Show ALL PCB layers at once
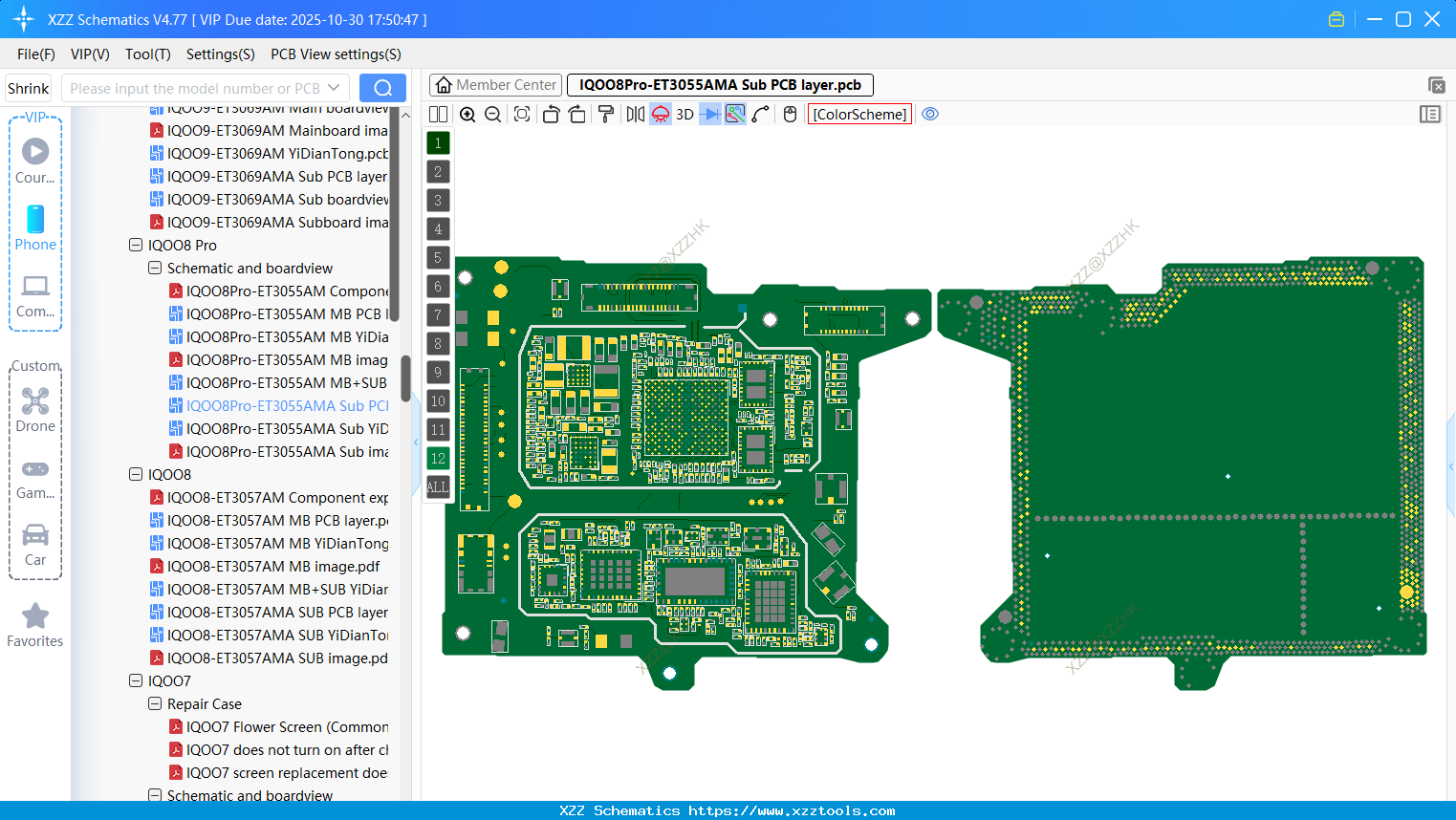 (438, 487)
